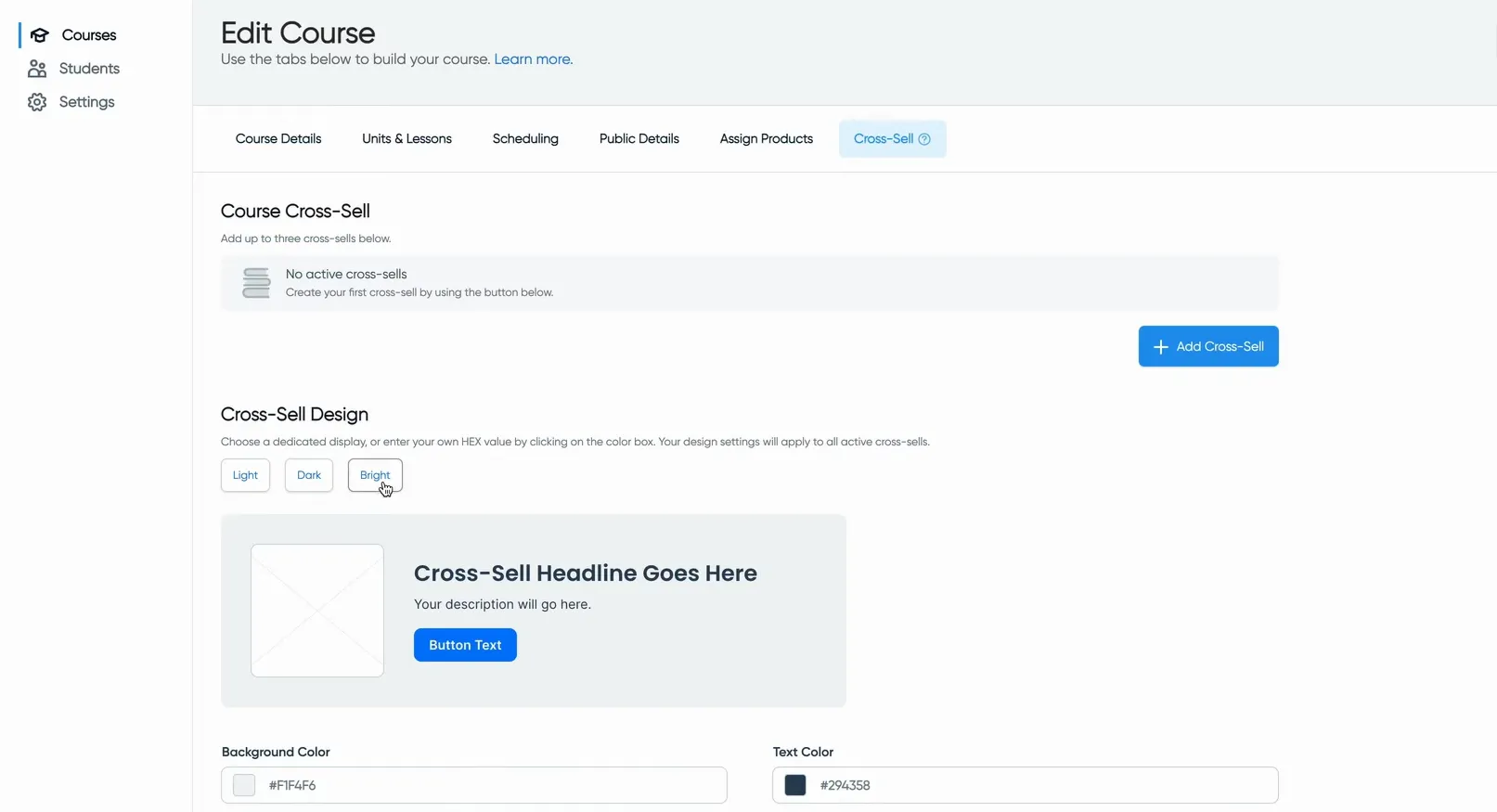Click the 'Course Cross-Sell' heading

295,212
